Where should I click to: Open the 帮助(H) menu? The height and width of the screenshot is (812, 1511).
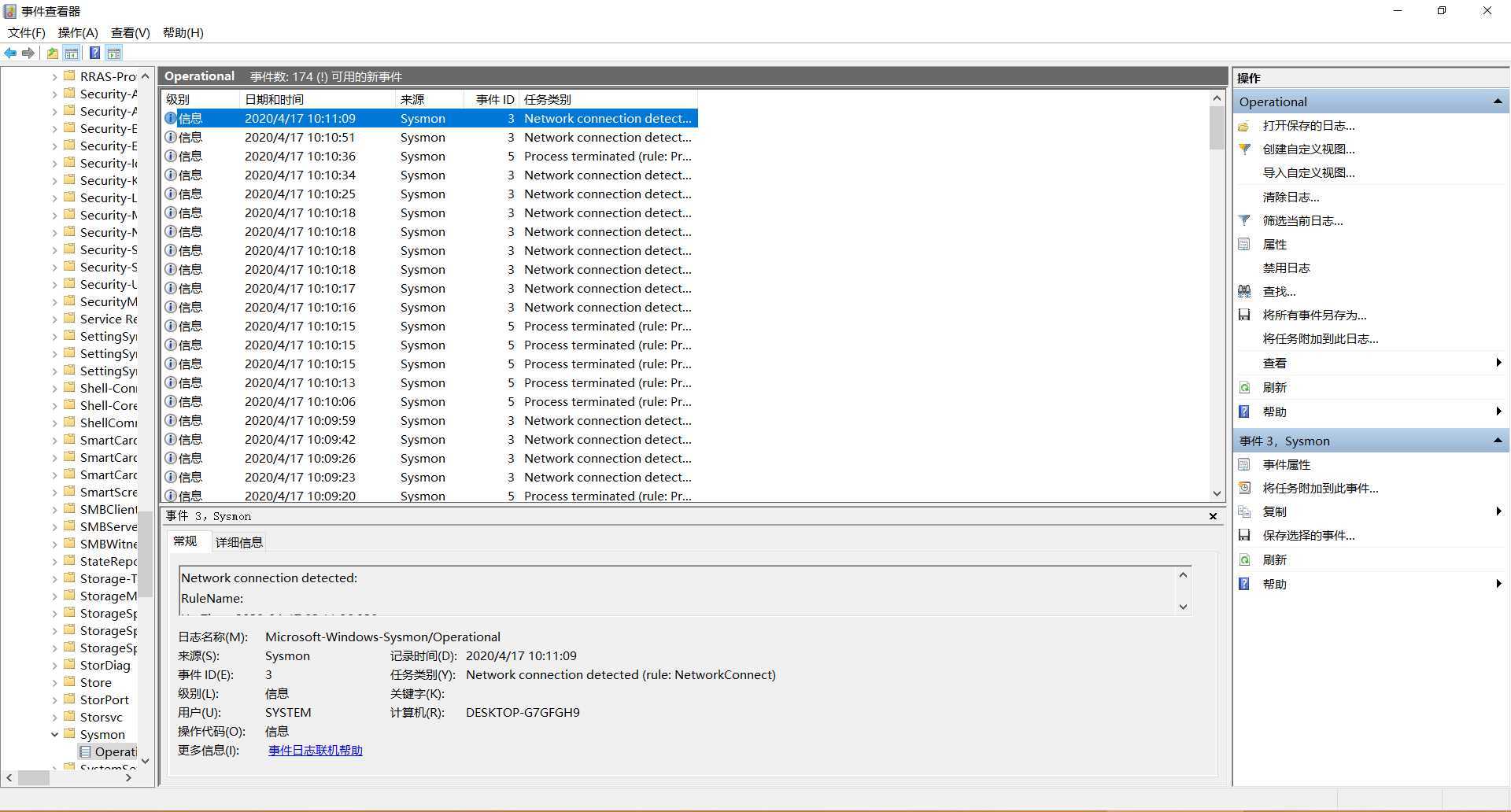183,32
